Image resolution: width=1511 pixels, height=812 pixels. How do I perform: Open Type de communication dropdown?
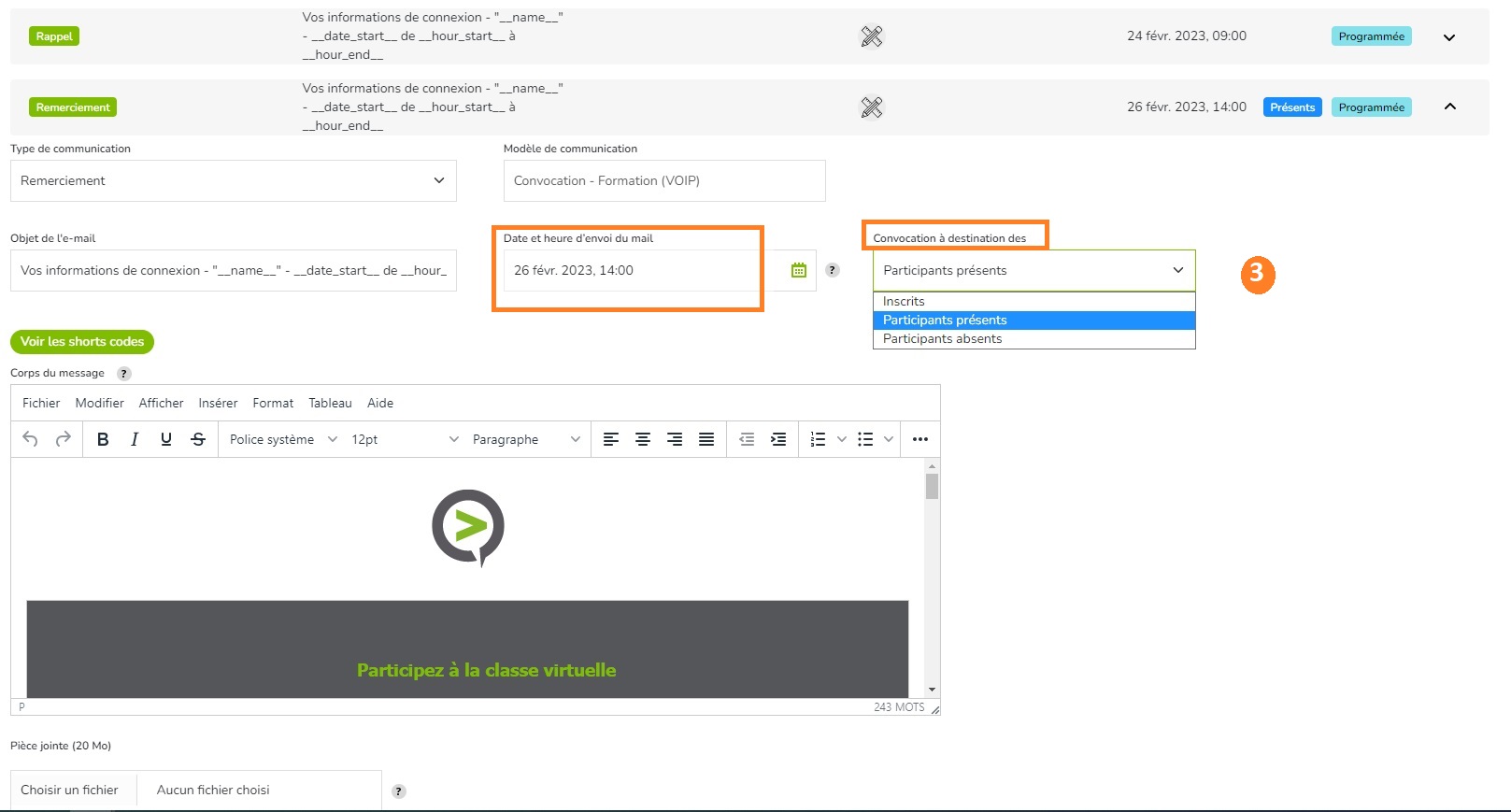coord(234,180)
